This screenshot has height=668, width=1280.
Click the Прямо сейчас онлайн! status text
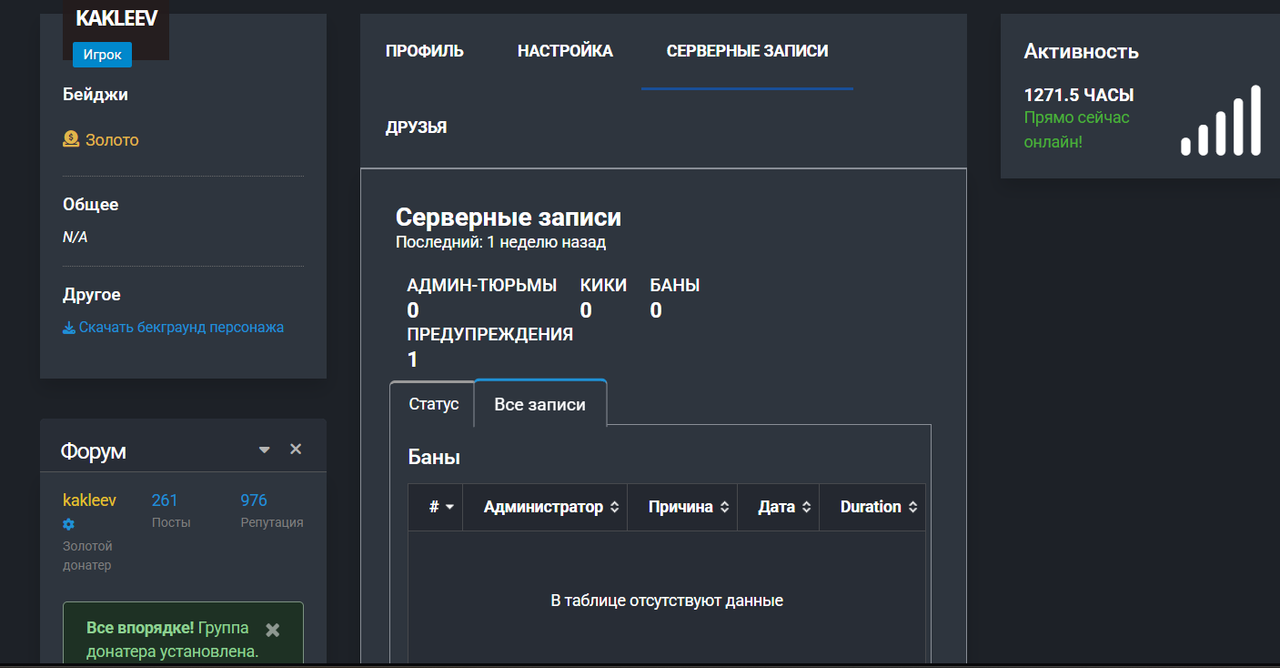click(1076, 130)
